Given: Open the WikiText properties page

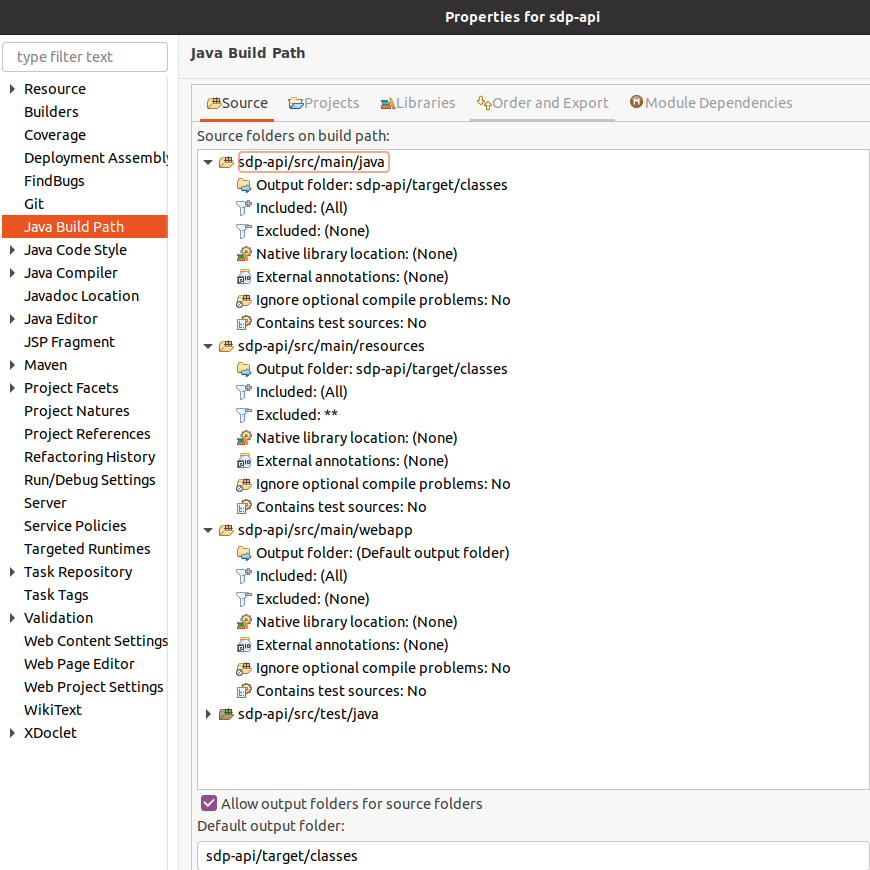Looking at the screenshot, I should [53, 710].
